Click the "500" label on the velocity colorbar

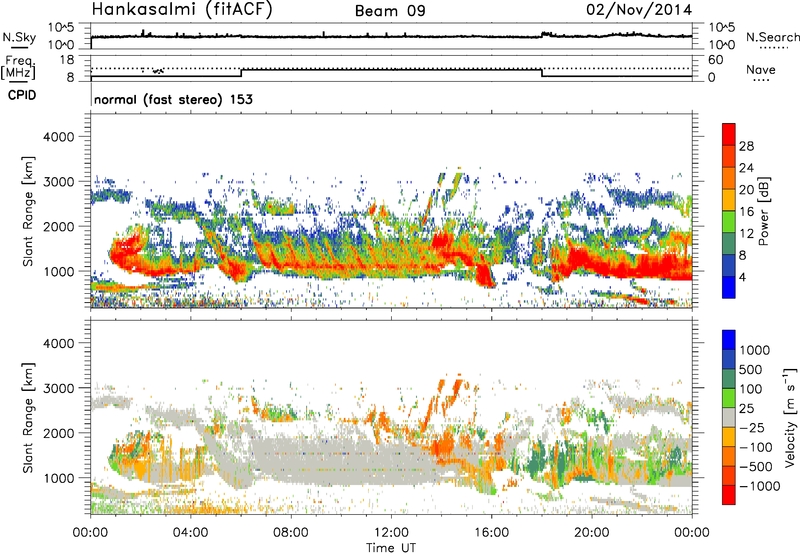(x=751, y=370)
